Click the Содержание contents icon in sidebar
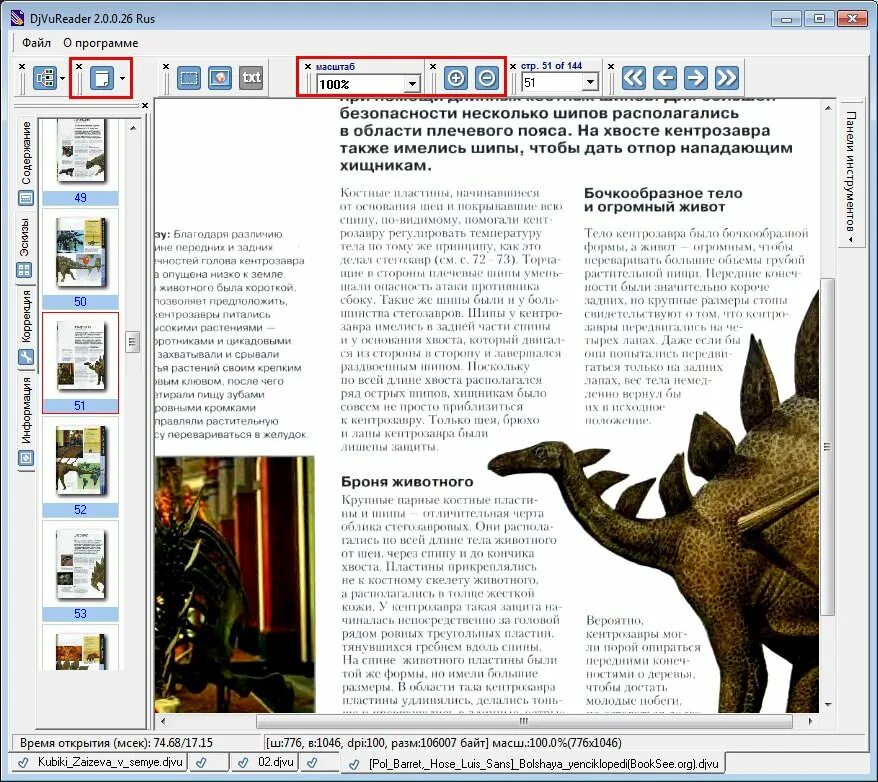This screenshot has width=878, height=782. coord(26,198)
